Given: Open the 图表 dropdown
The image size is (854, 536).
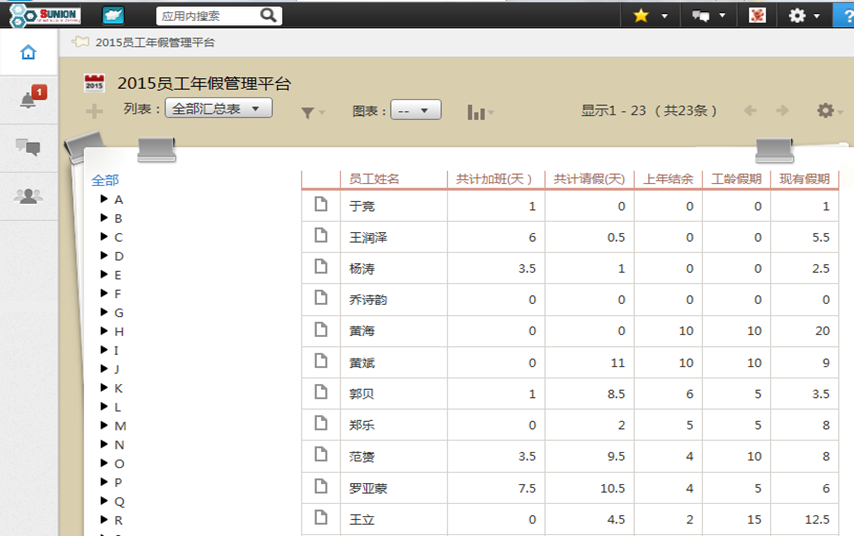Looking at the screenshot, I should (x=416, y=111).
